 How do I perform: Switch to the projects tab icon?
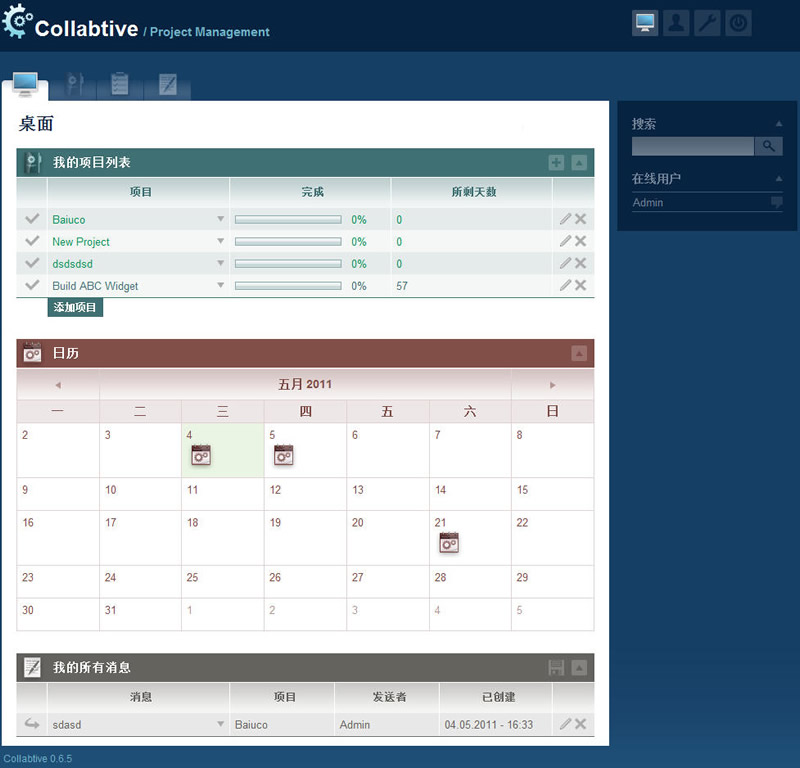pyautogui.click(x=74, y=84)
